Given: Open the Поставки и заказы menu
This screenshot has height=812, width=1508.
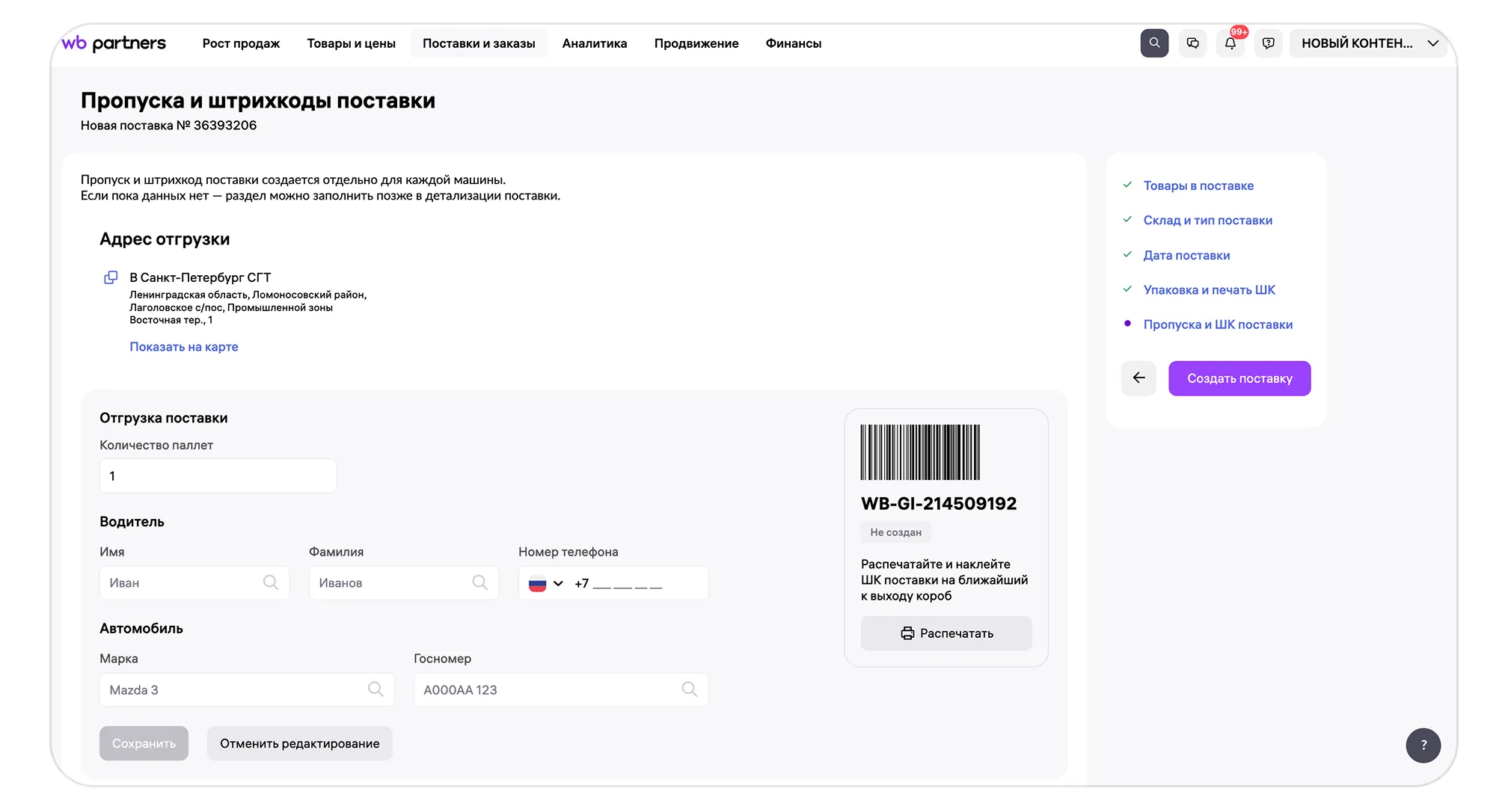Looking at the screenshot, I should pyautogui.click(x=479, y=43).
